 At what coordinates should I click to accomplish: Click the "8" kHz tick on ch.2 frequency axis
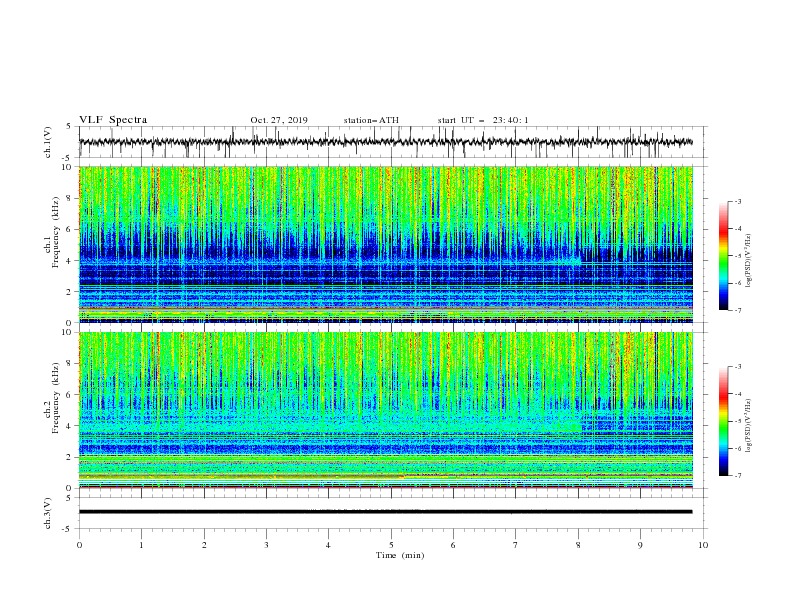(x=71, y=364)
